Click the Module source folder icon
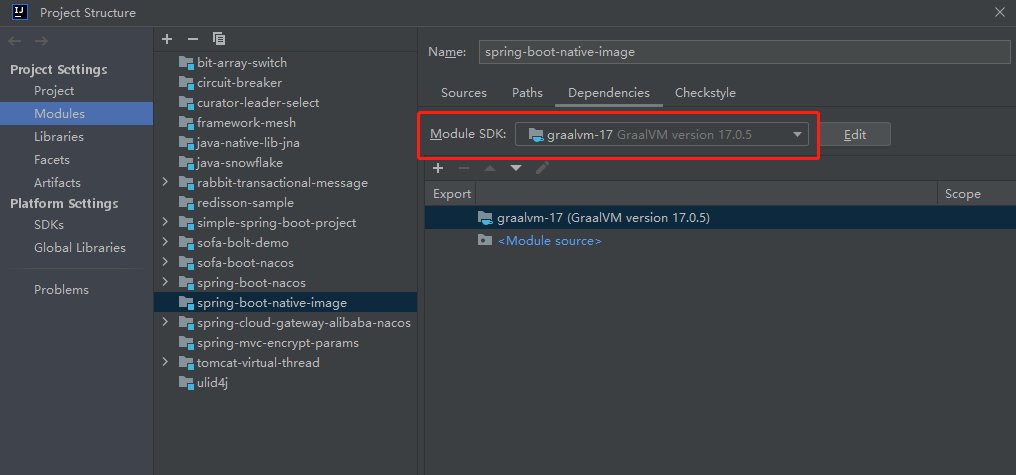 point(485,240)
